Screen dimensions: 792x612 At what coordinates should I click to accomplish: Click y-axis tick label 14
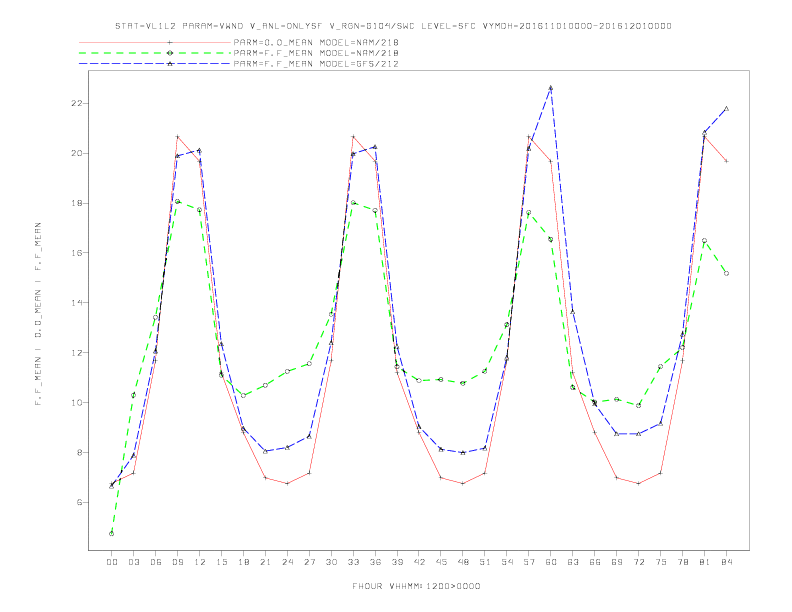(77, 303)
